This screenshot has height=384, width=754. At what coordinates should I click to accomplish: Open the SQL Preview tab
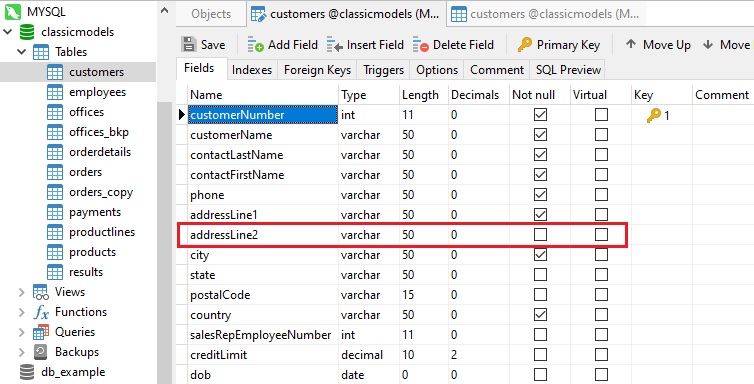point(568,70)
